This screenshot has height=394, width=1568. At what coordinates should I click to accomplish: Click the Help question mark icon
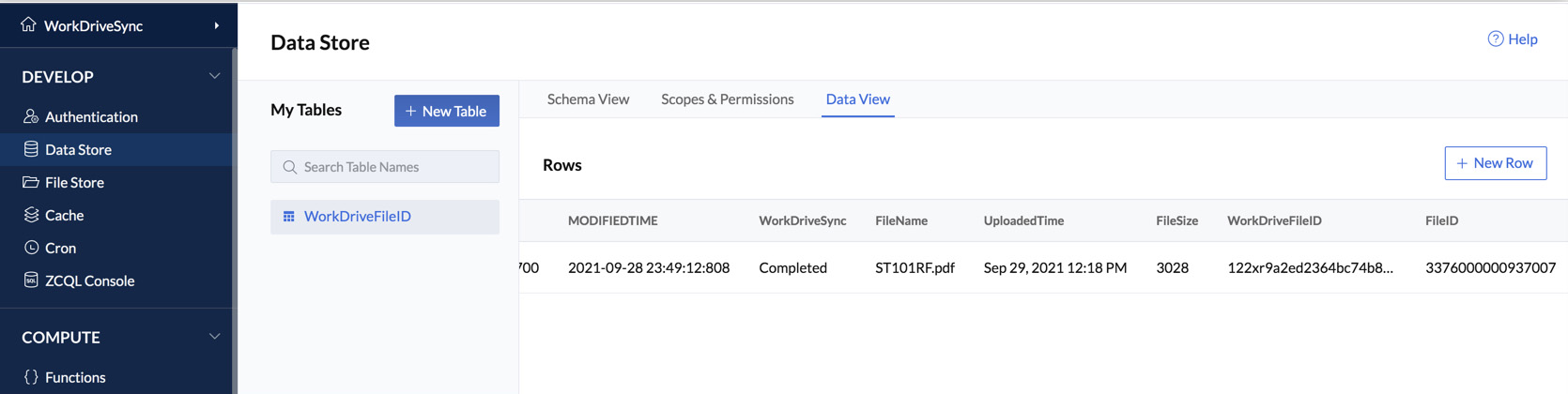(x=1495, y=38)
